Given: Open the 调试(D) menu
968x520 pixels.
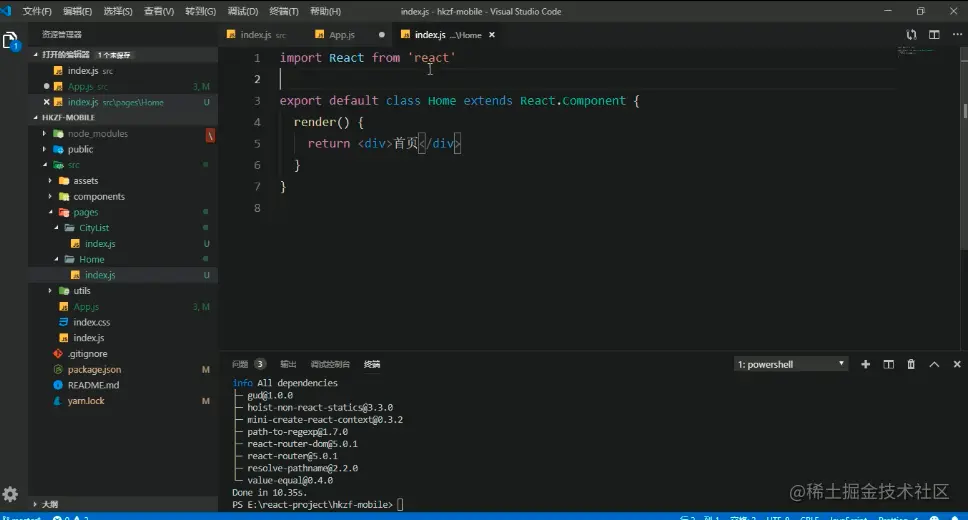Looking at the screenshot, I should tap(243, 11).
